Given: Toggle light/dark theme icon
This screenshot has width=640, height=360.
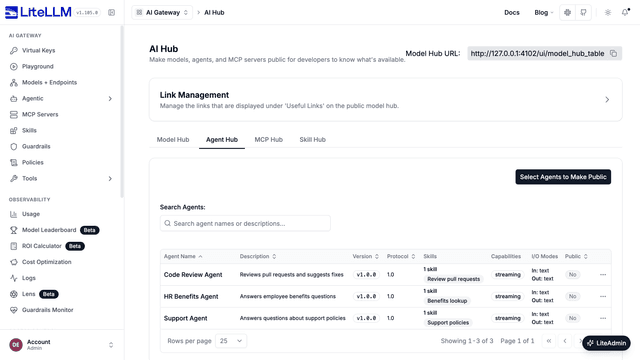Looking at the screenshot, I should pyautogui.click(x=608, y=13).
